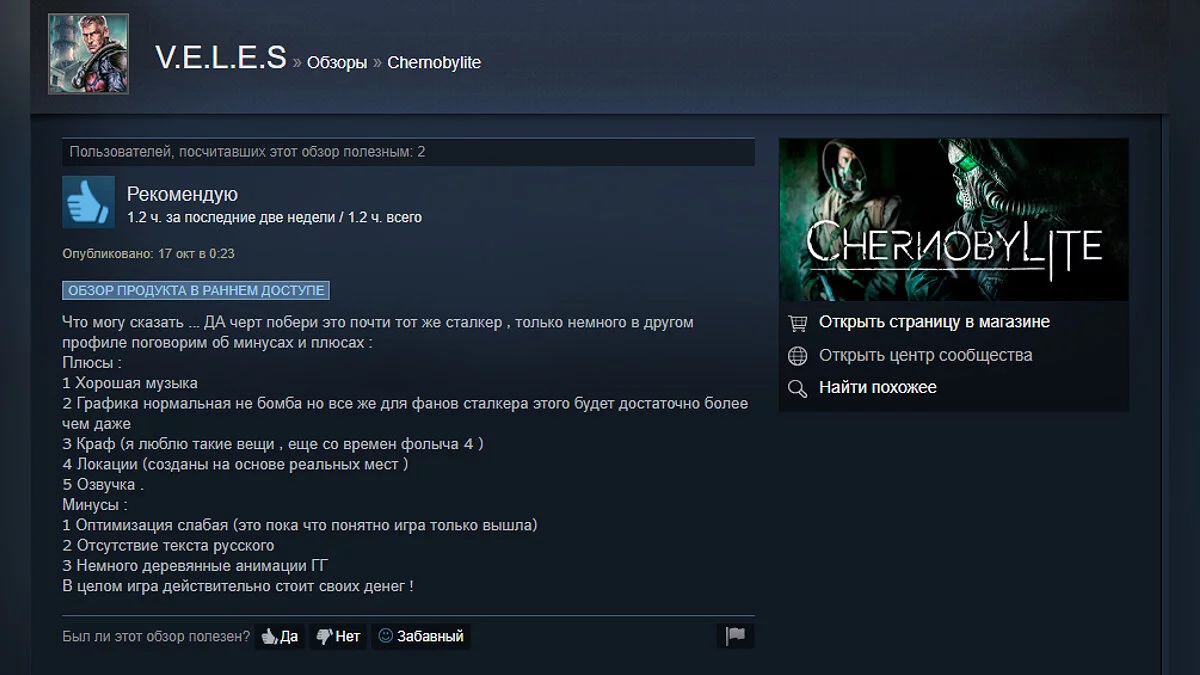Click the shopping cart store icon
This screenshot has height=675, width=1200.
click(797, 323)
